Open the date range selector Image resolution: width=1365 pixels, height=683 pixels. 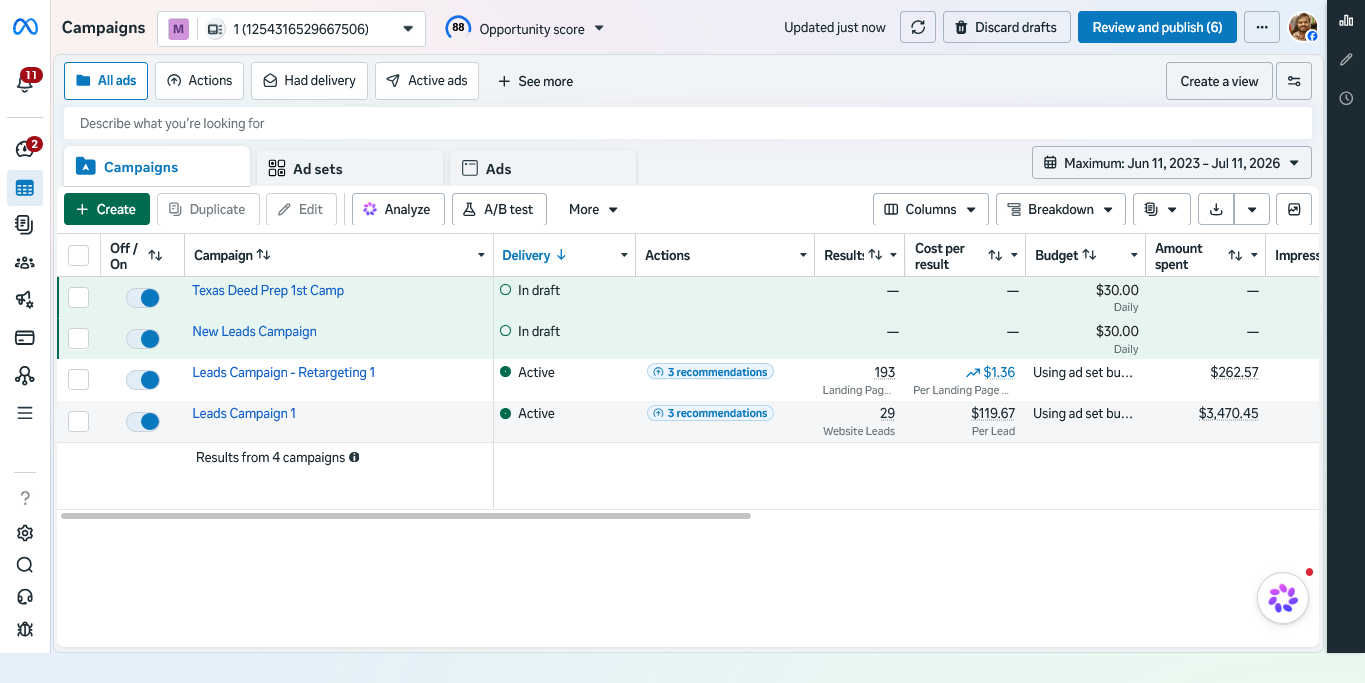[x=1171, y=163]
